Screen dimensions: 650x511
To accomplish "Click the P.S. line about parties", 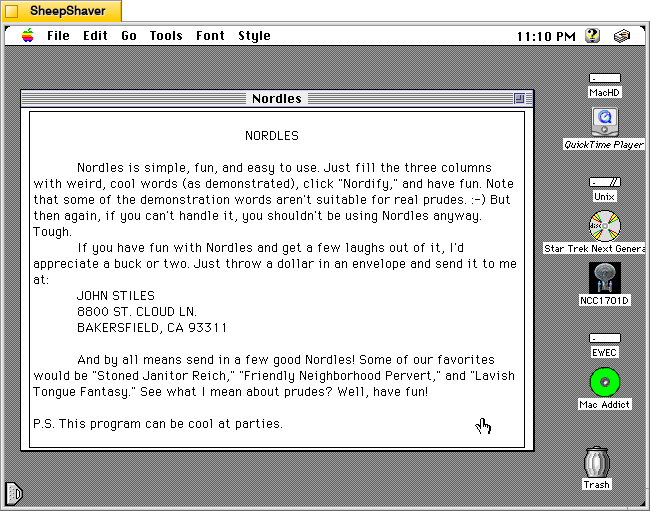I will click(158, 424).
